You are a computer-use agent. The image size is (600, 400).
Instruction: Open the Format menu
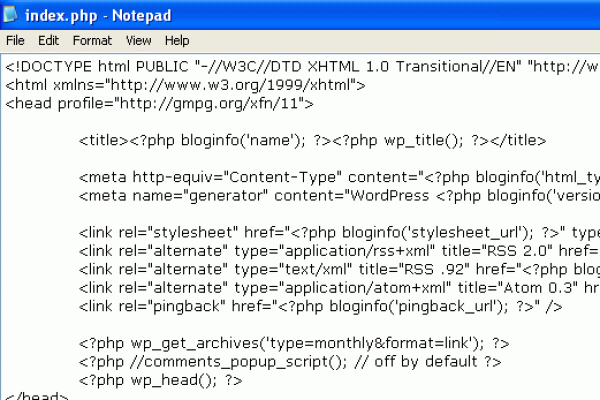pyautogui.click(x=92, y=41)
